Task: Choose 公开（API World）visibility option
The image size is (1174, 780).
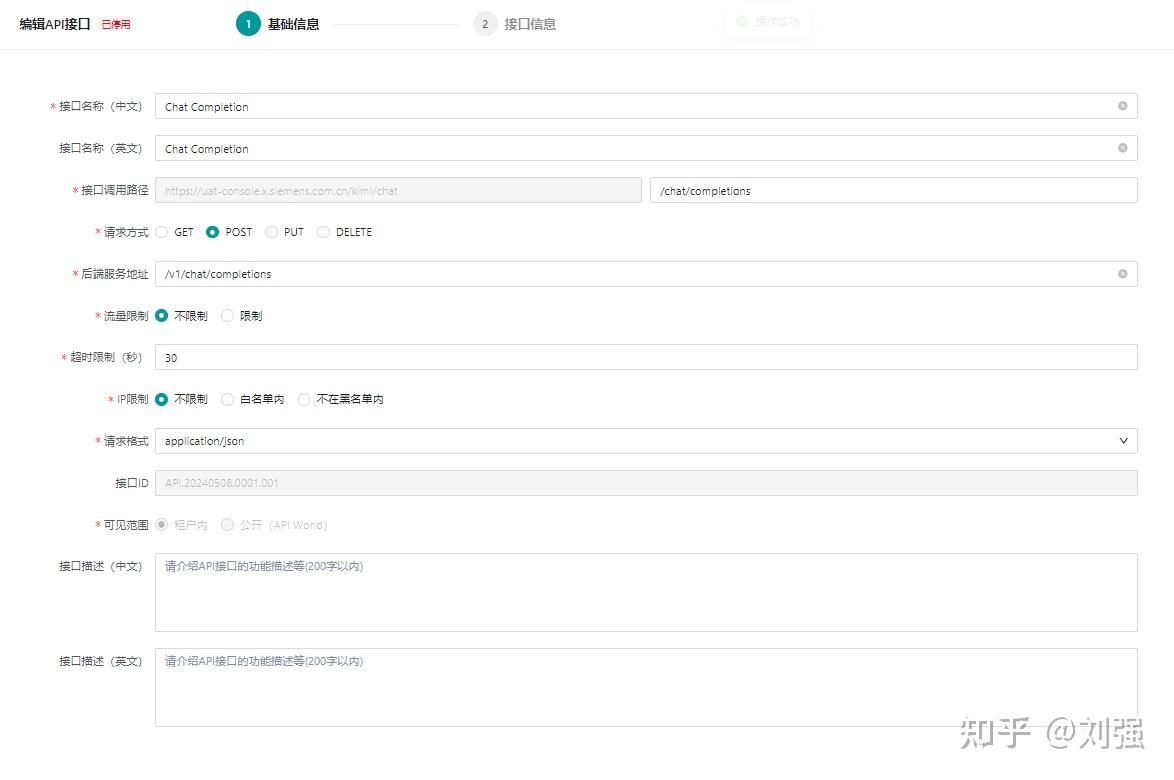Action: (x=227, y=523)
